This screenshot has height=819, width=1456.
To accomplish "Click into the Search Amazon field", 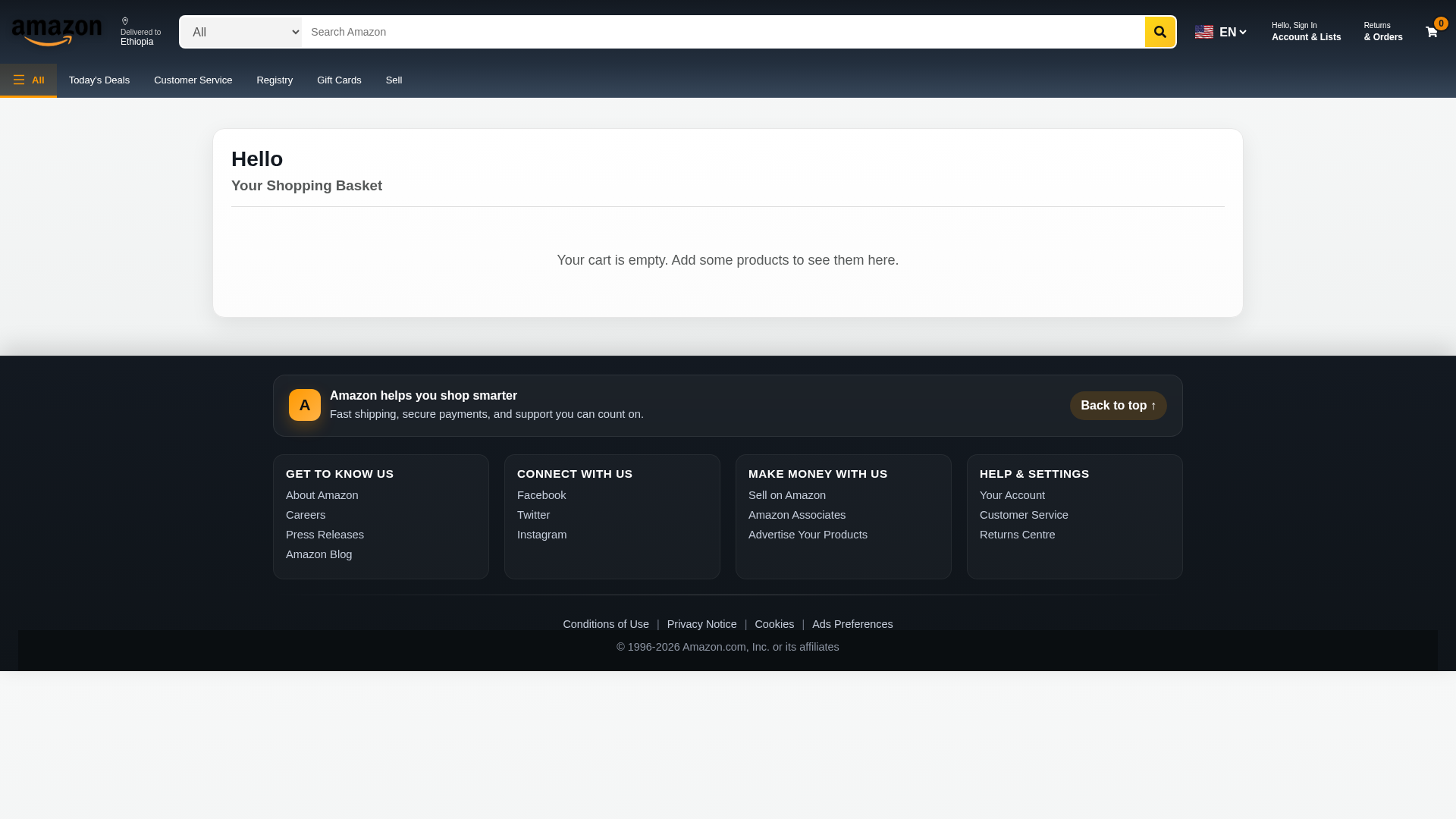I will tap(723, 32).
